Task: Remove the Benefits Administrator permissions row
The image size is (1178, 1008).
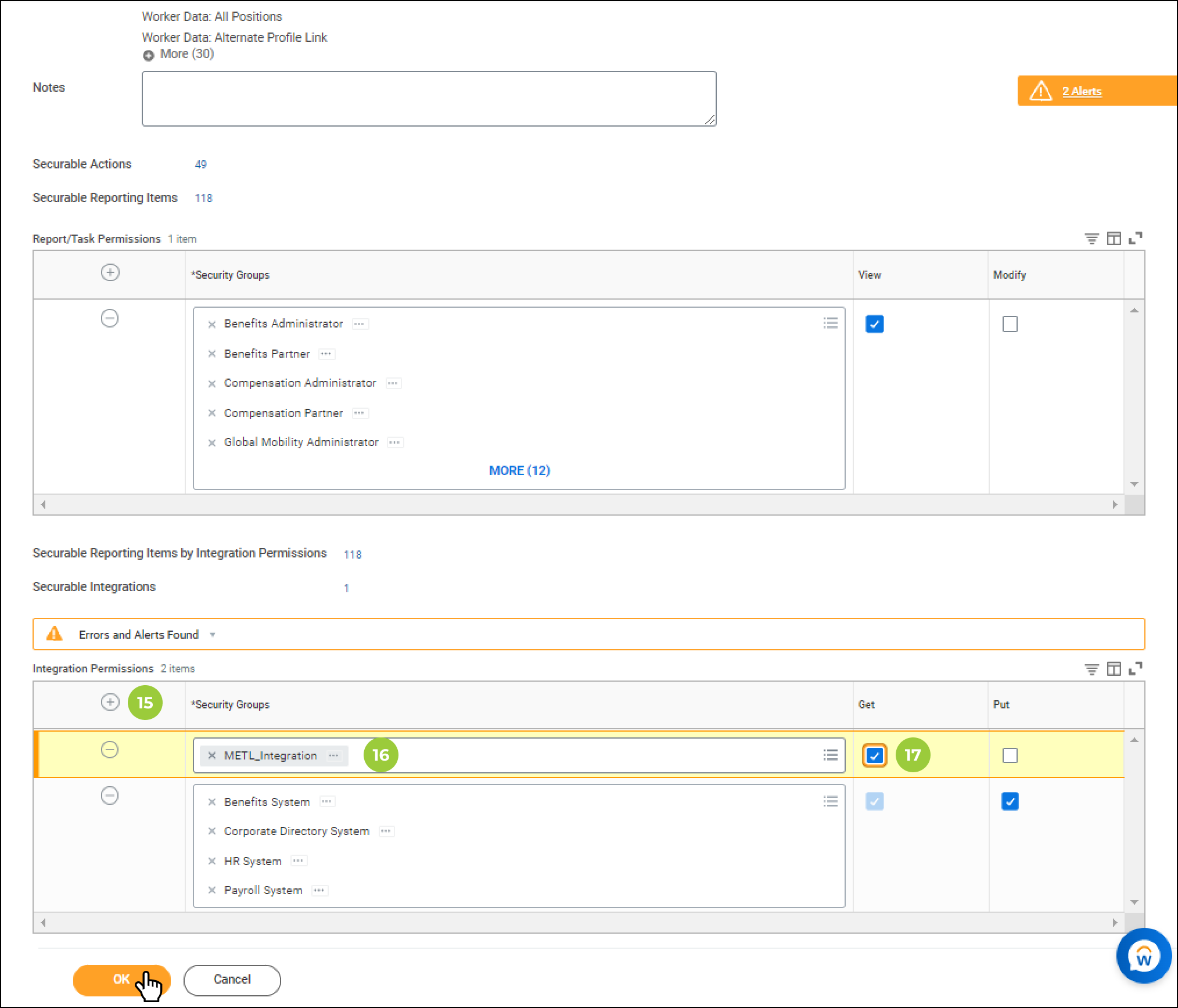Action: (110, 318)
